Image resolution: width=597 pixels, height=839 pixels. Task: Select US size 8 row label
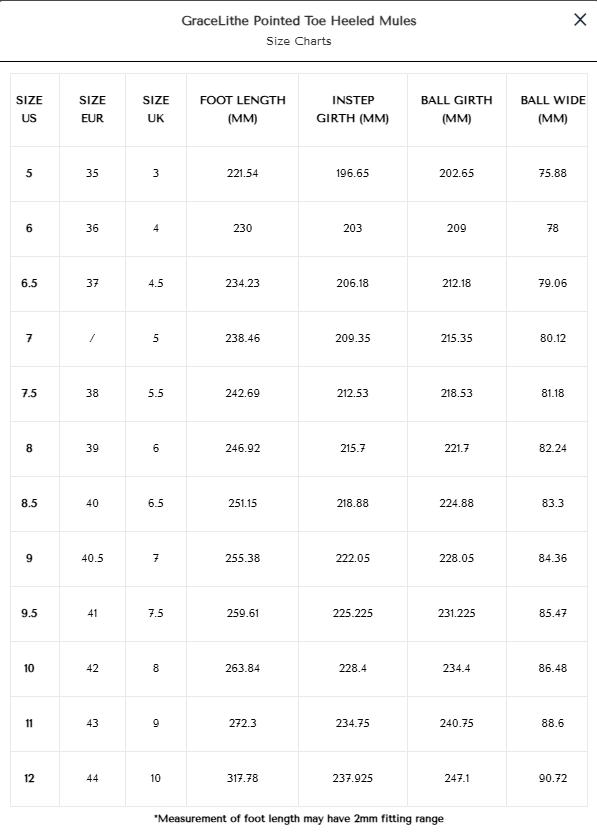(x=29, y=448)
